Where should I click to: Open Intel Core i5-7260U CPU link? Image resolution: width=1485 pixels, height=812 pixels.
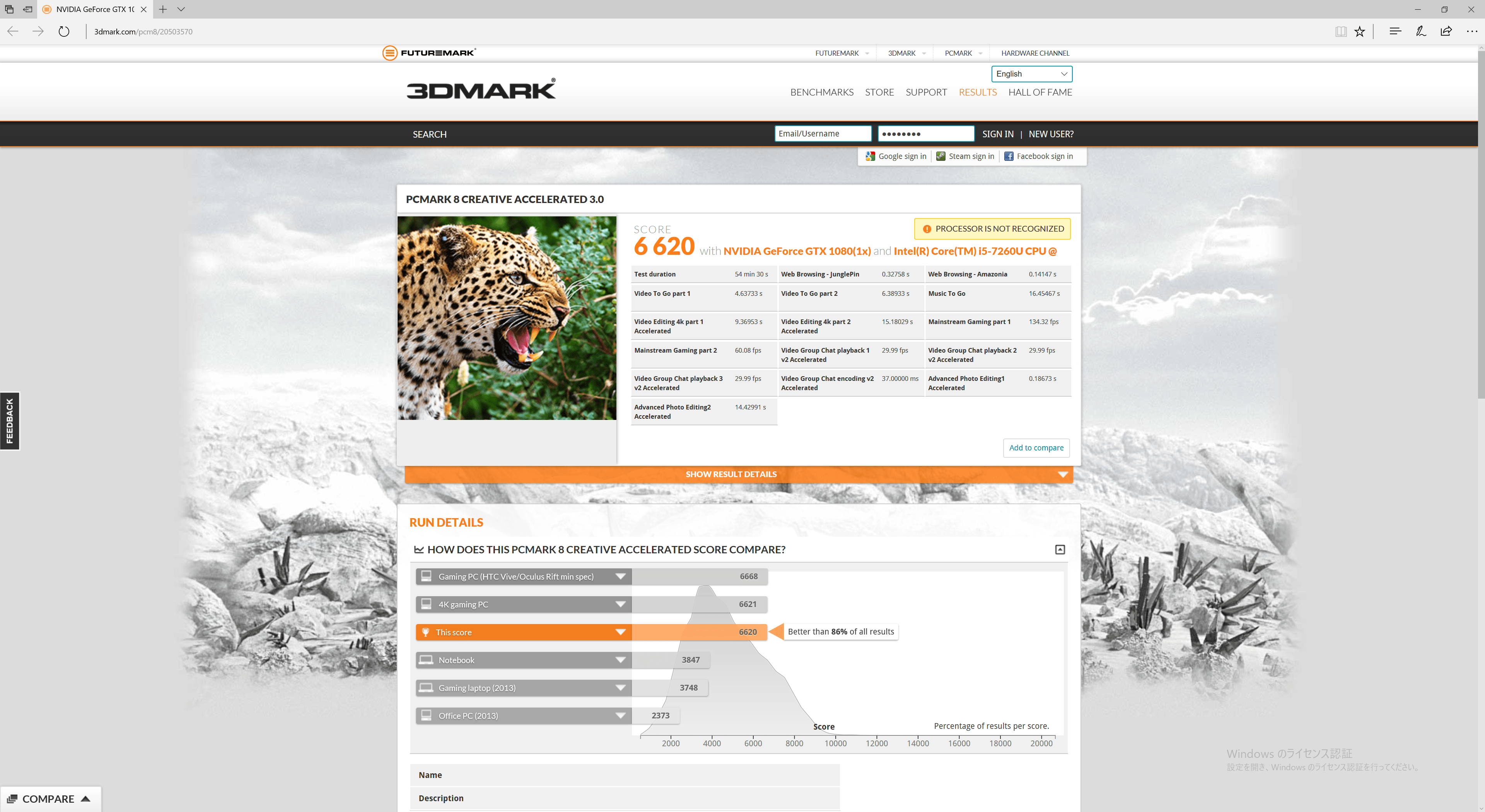click(x=975, y=251)
